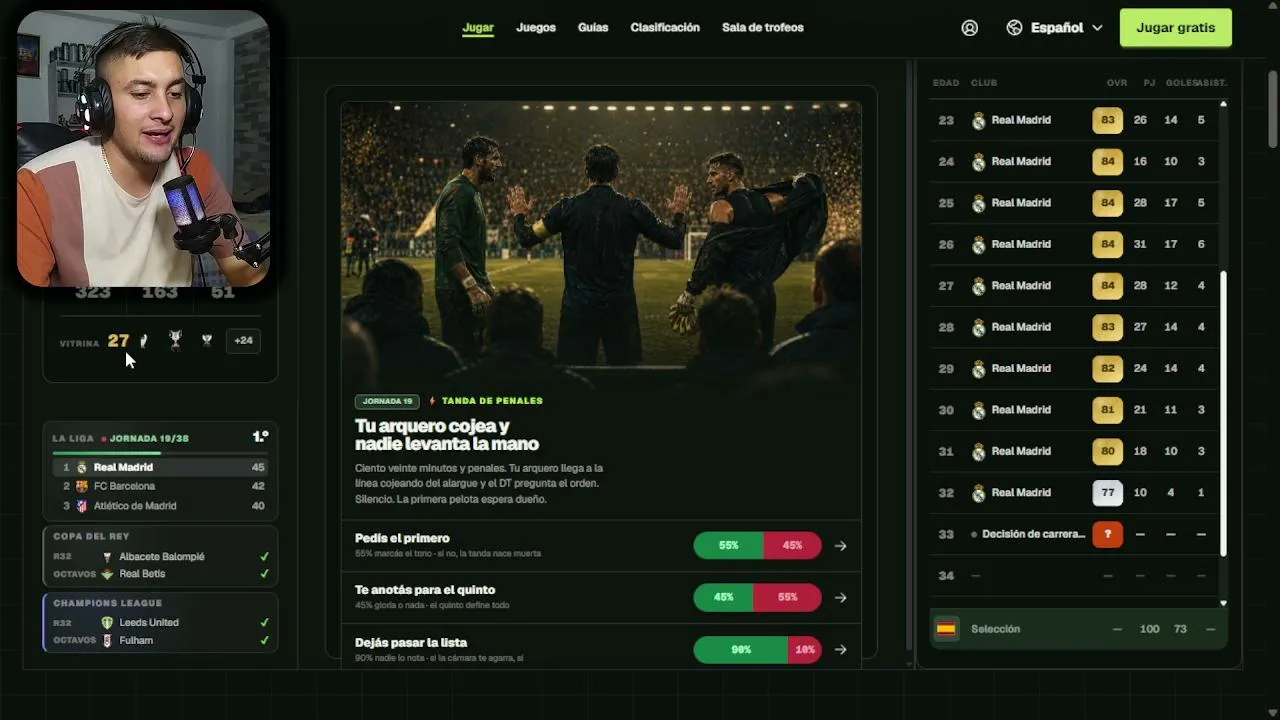Viewport: 1280px width, 720px height.
Task: Select the third trophy icon in Vitrina
Action: coord(207,340)
